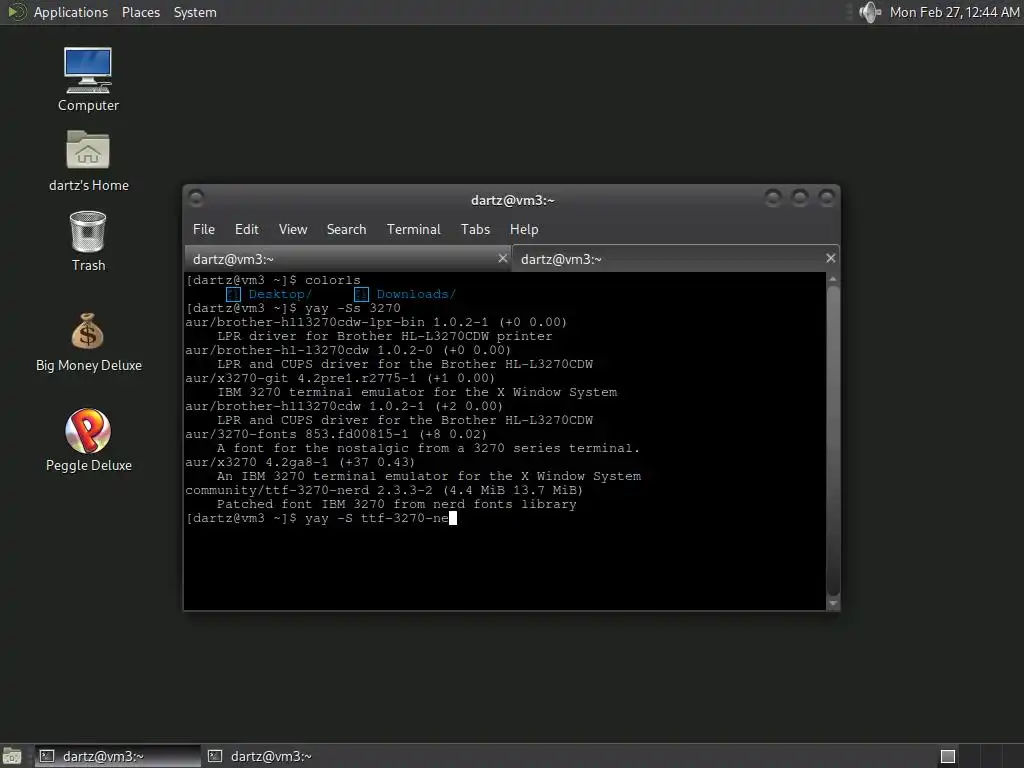Click the line aur/brother-hll3270cdw-lpr-bin 1.0.2-1
Image resolution: width=1024 pixels, height=768 pixels.
[376, 322]
